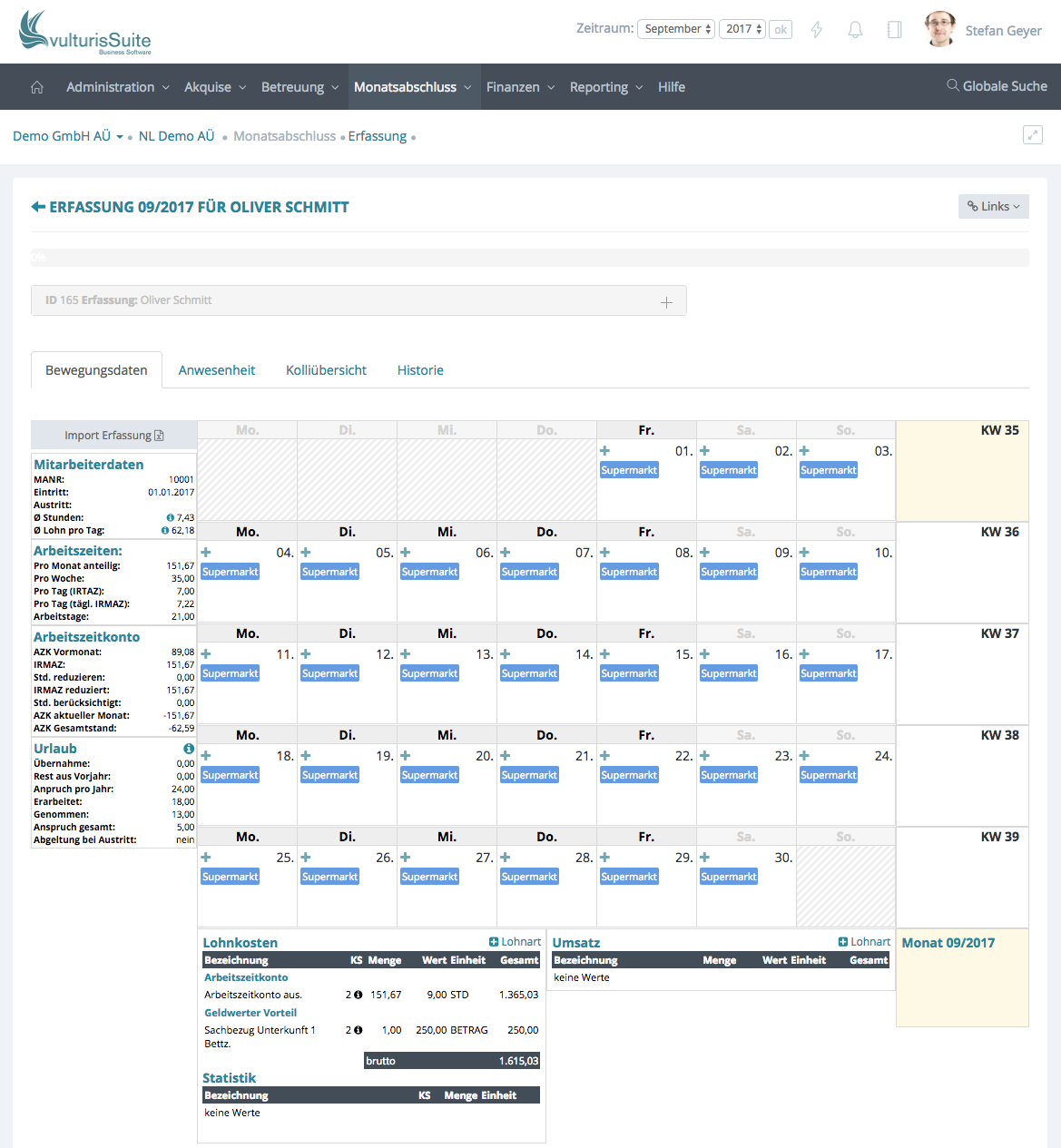Screen dimensions: 1061x1148
Task: Click the Supermarkt entry on day 12.
Action: [x=330, y=673]
